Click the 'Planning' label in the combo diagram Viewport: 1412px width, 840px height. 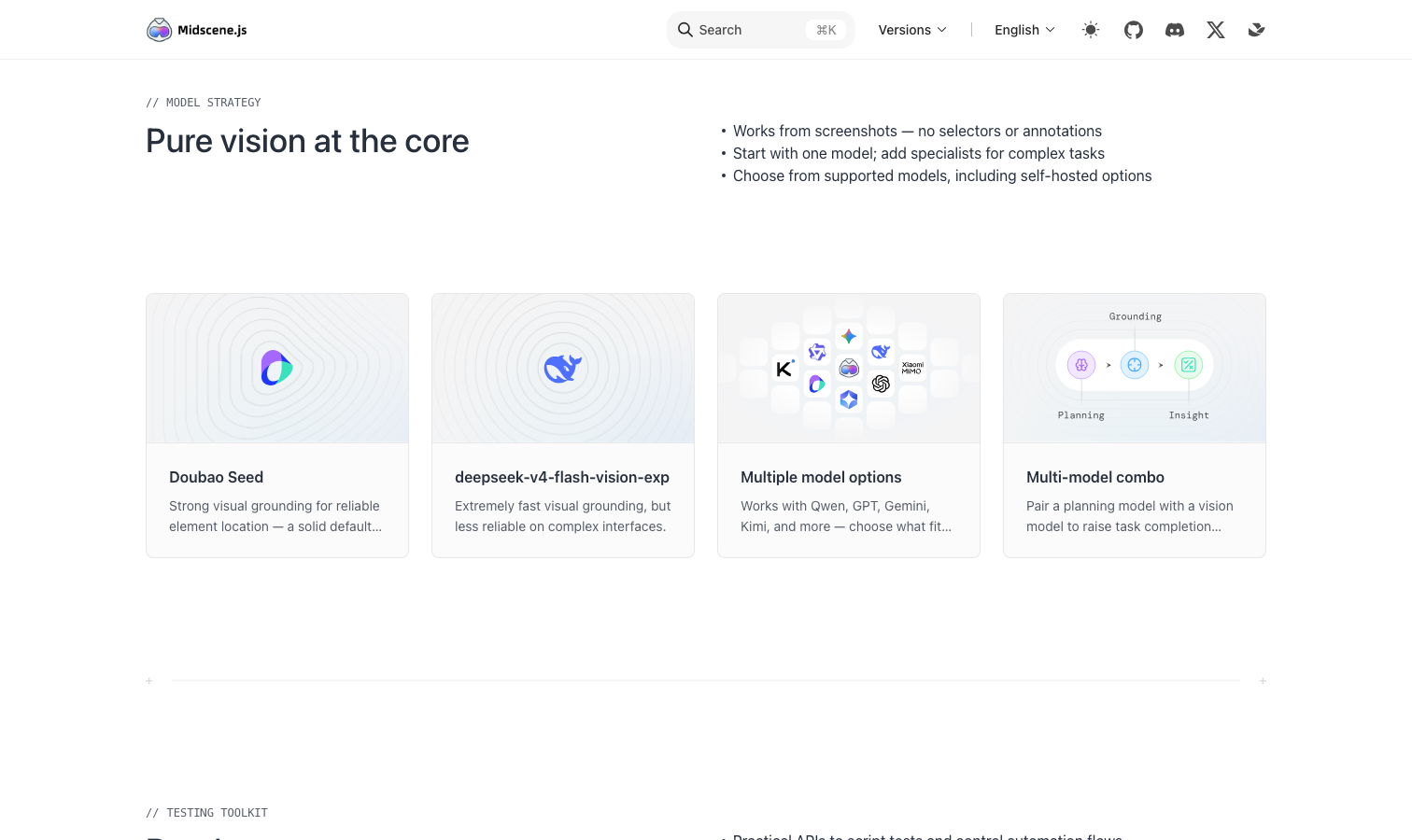pos(1081,415)
